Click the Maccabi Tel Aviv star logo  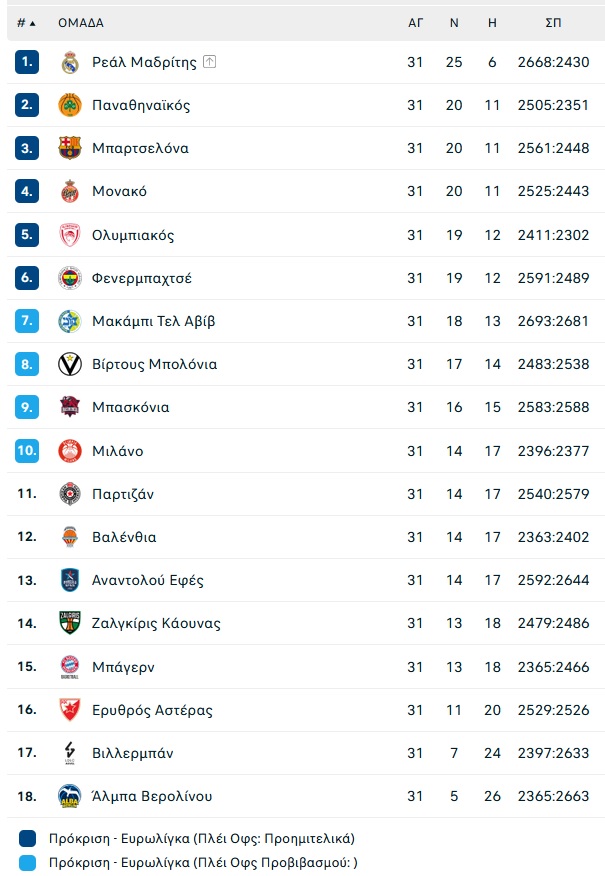coord(70,321)
